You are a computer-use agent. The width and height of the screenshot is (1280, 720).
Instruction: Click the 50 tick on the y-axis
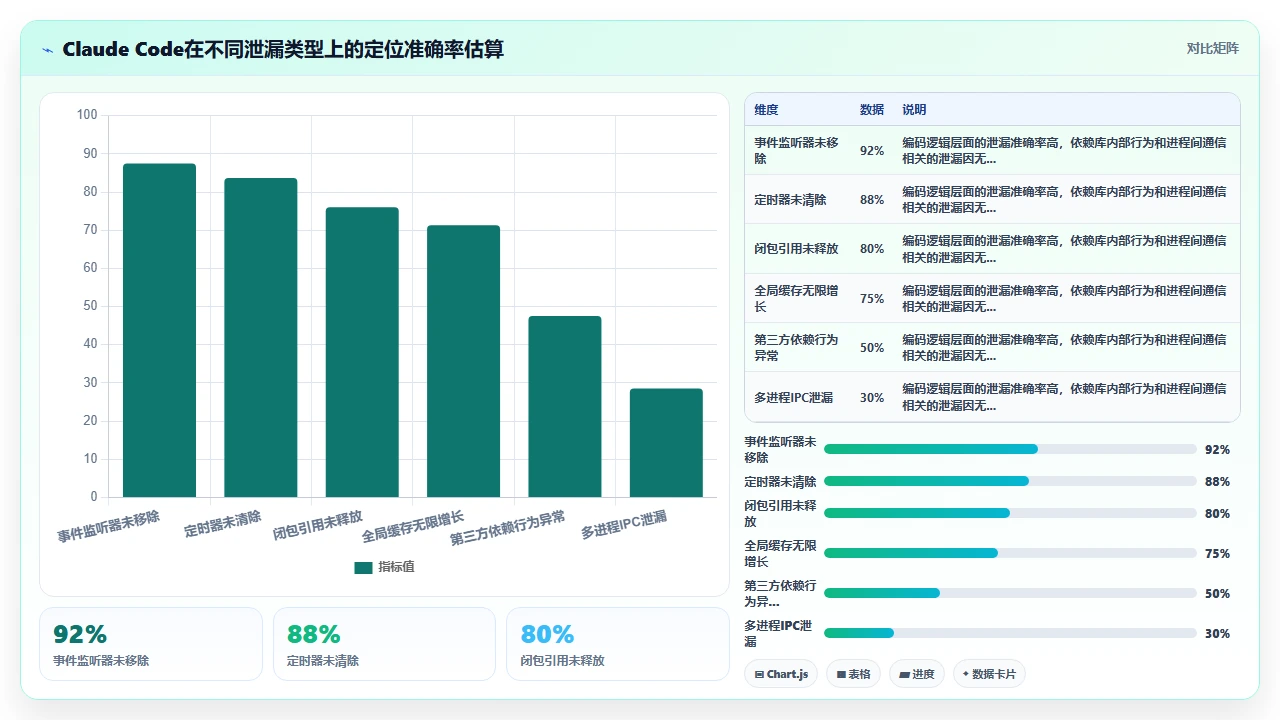(x=90, y=306)
